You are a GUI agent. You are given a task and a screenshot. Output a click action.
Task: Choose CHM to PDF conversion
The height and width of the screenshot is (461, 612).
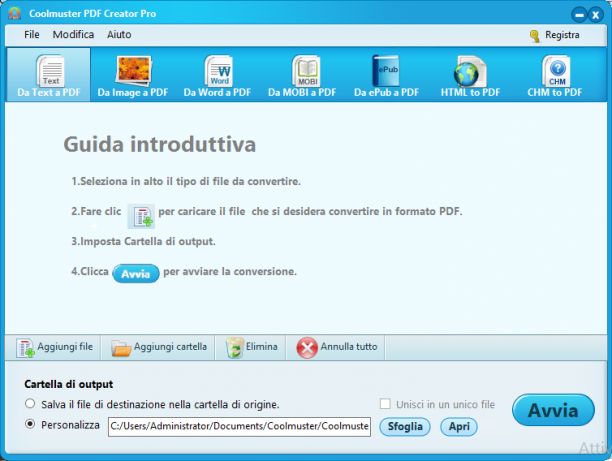click(555, 75)
